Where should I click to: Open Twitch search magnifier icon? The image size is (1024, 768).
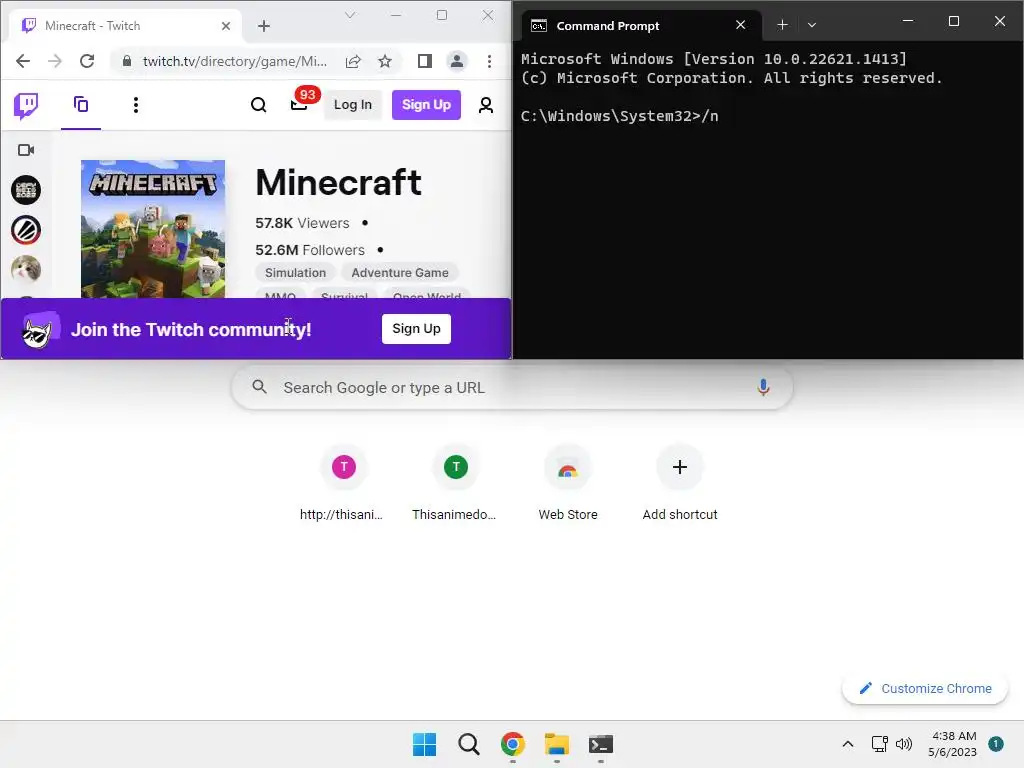pyautogui.click(x=259, y=105)
